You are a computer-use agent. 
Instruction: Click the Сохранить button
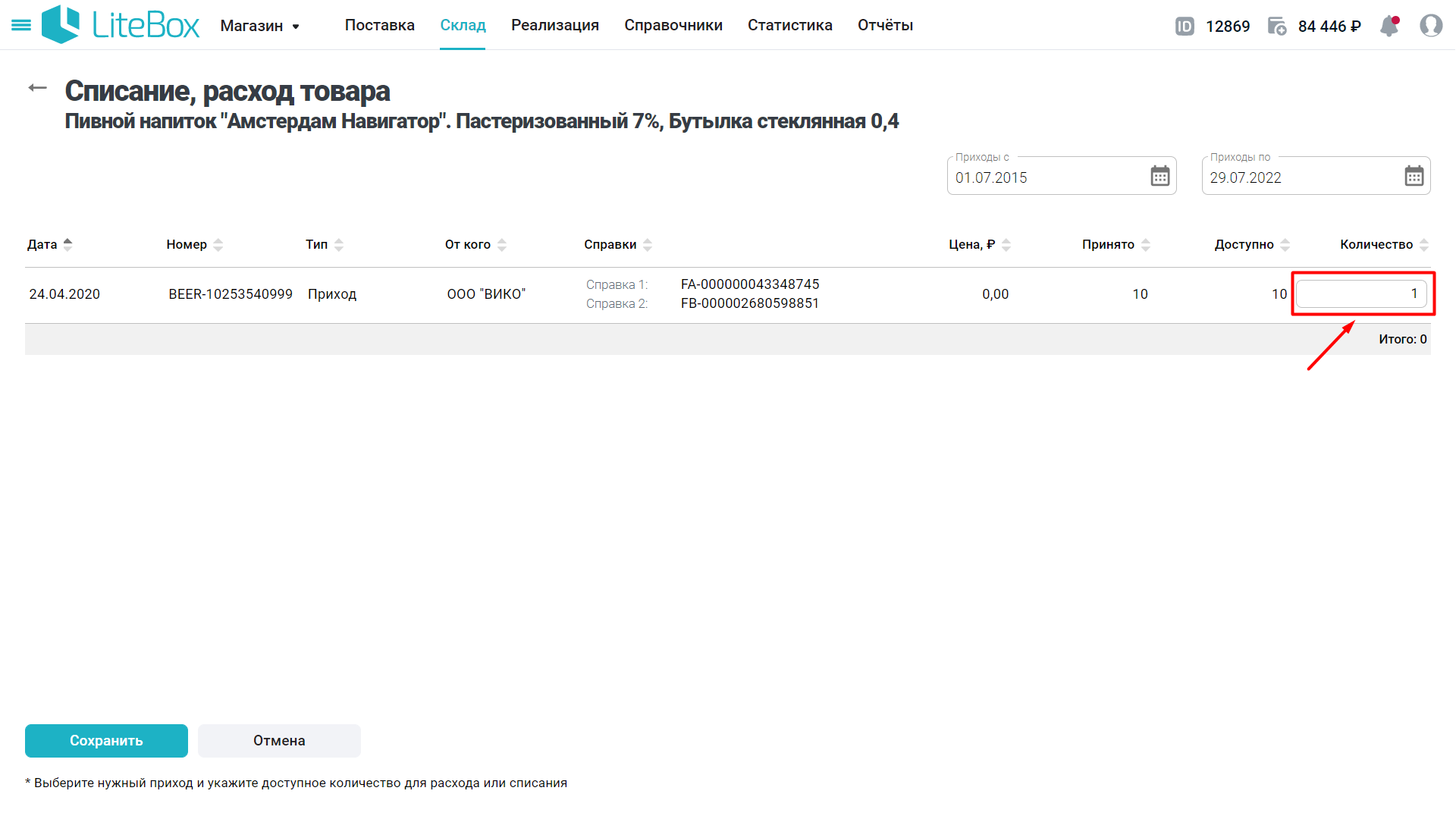point(106,740)
